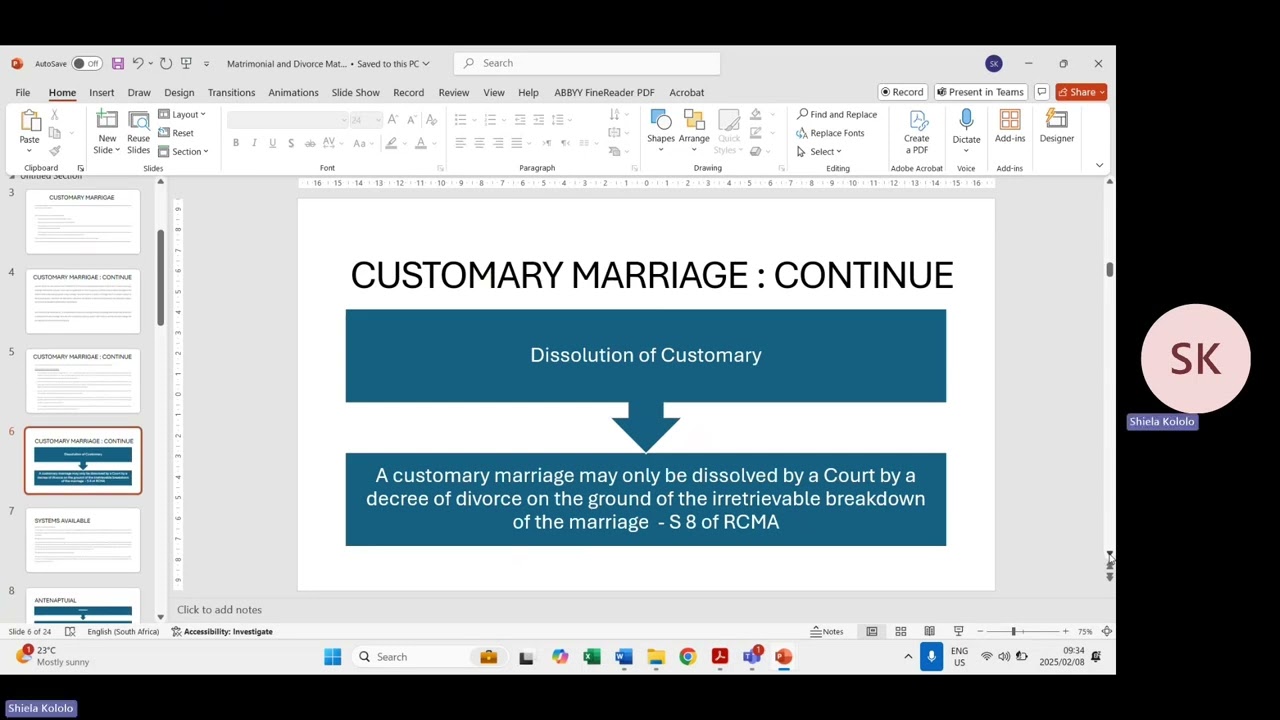Toggle the Notes pane in status bar

pyautogui.click(x=827, y=632)
